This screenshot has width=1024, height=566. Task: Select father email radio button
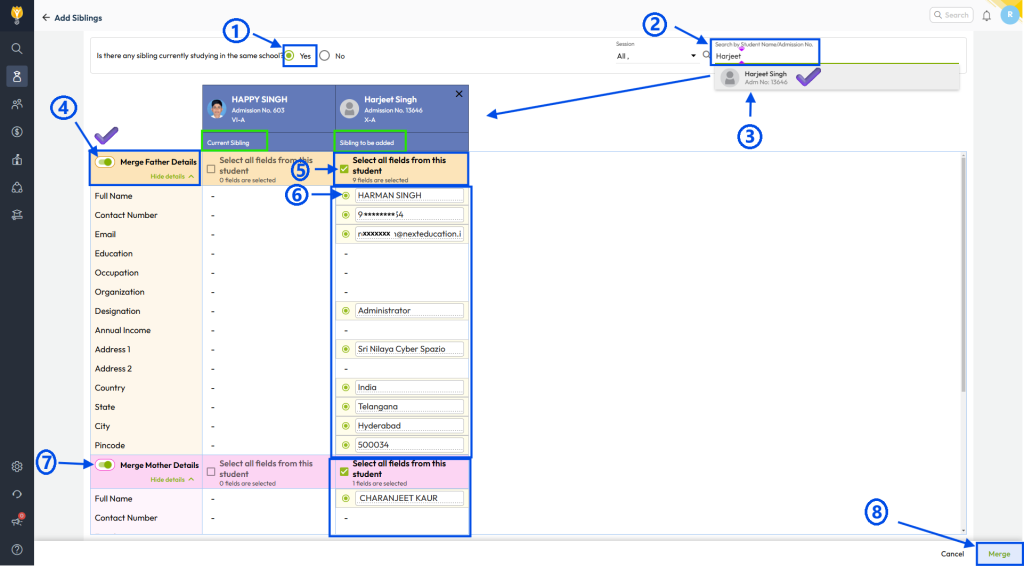pos(346,234)
